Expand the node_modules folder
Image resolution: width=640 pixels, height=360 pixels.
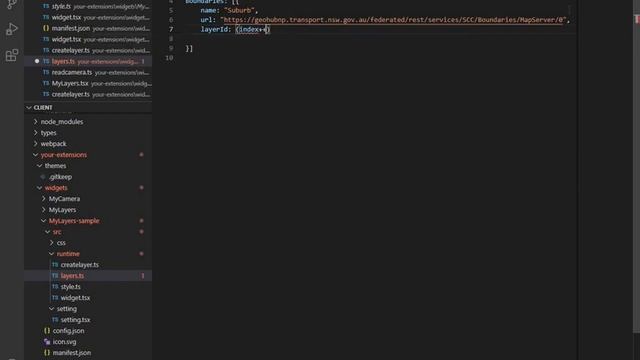click(88, 122)
